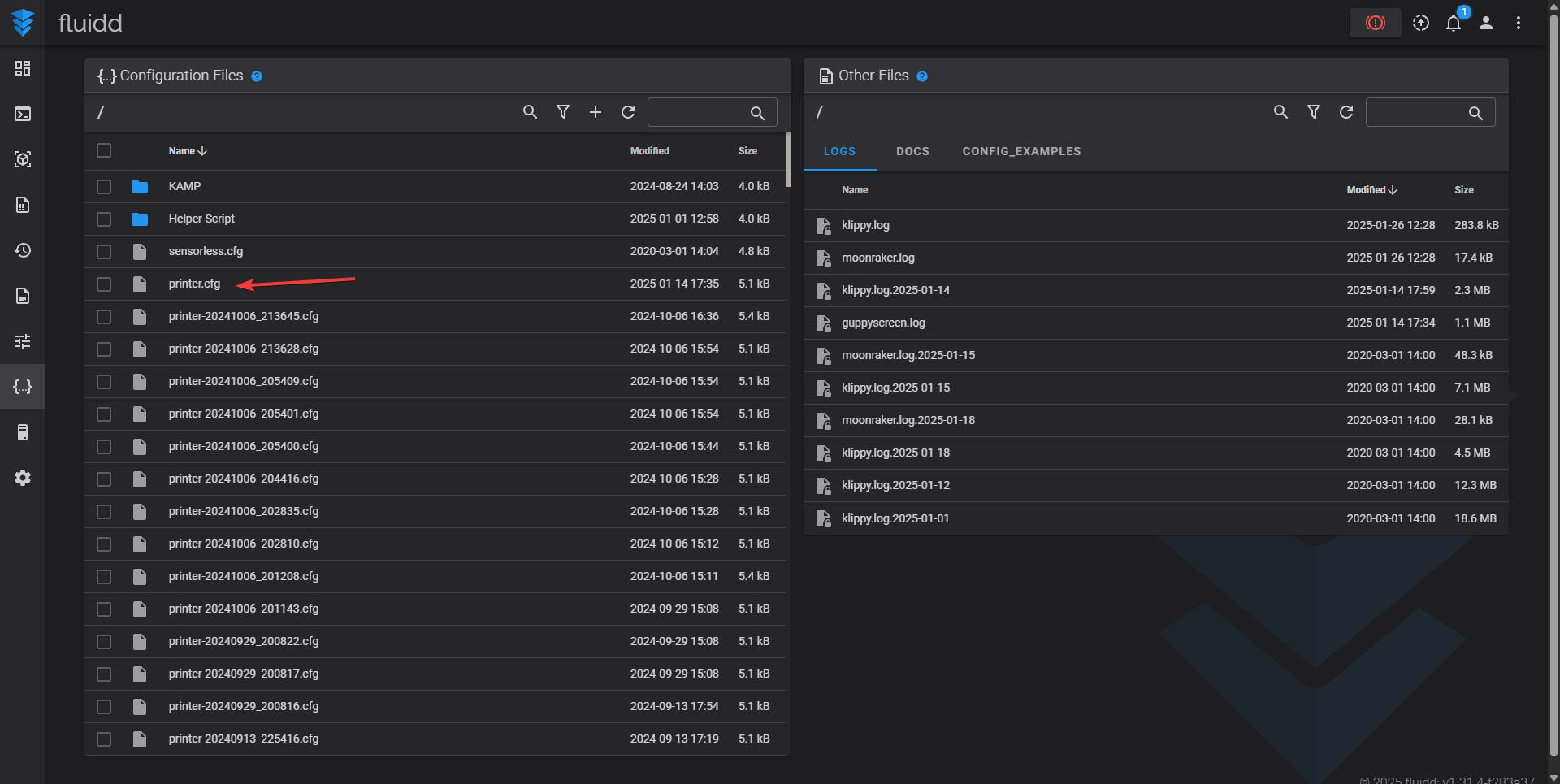Viewport: 1560px width, 784px height.
Task: Open the System sidebar icon
Action: (23, 432)
